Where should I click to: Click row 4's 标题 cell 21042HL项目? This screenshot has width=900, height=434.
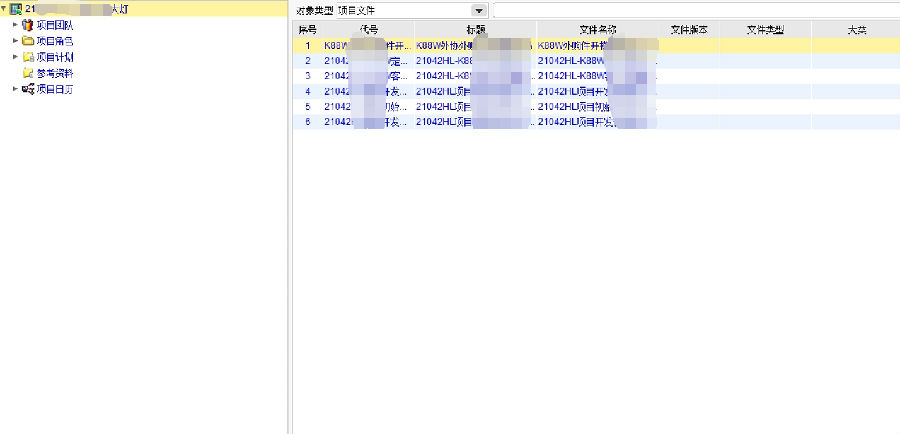tap(475, 91)
